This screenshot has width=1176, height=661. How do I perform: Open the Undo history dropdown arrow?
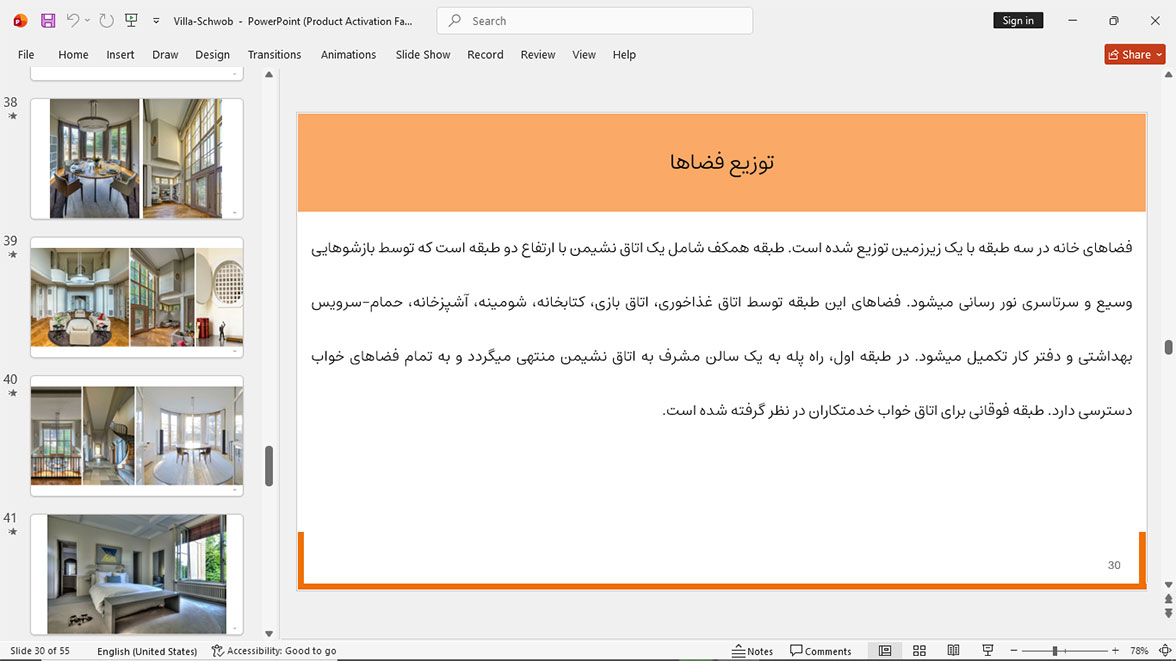[x=87, y=21]
